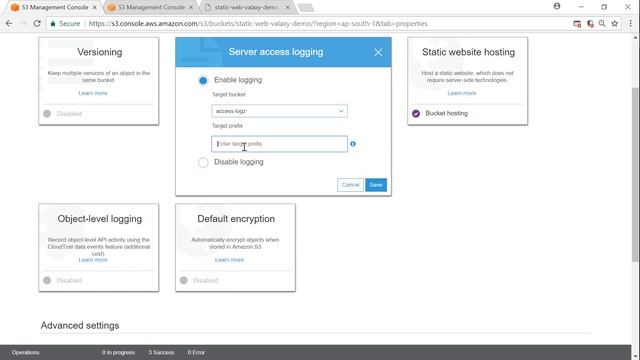The width and height of the screenshot is (640, 360).
Task: Save the server access logging settings
Action: pyautogui.click(x=376, y=185)
